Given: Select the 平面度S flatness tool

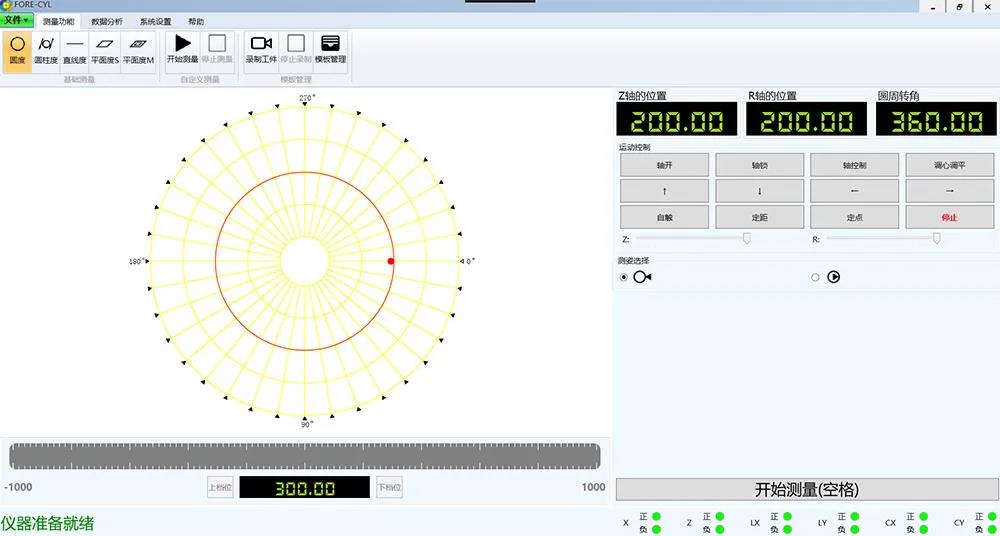Looking at the screenshot, I should (x=104, y=50).
